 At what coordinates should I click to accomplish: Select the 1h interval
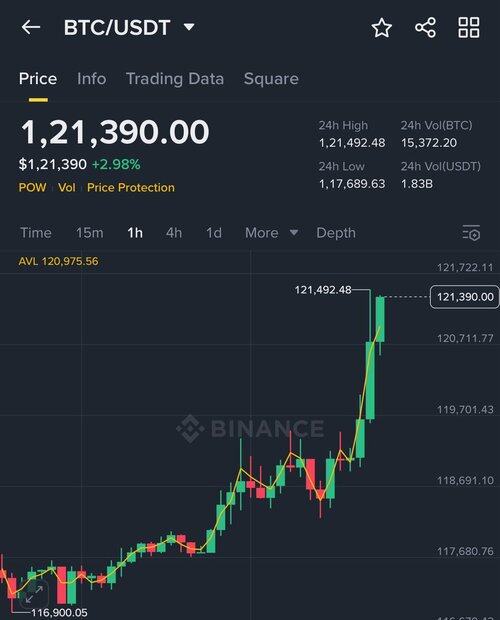135,233
